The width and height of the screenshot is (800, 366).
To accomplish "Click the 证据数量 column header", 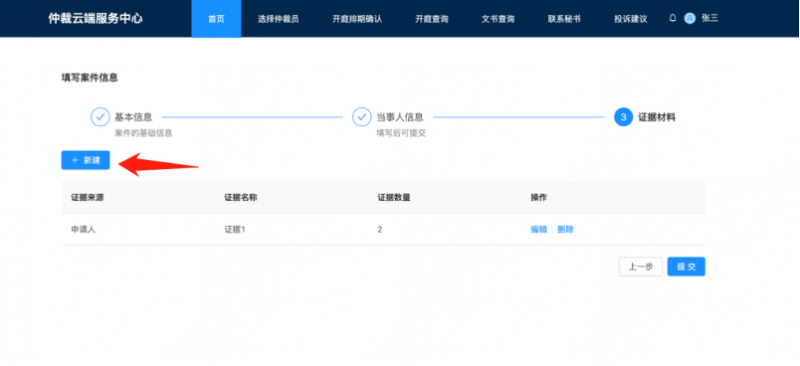I will [394, 198].
